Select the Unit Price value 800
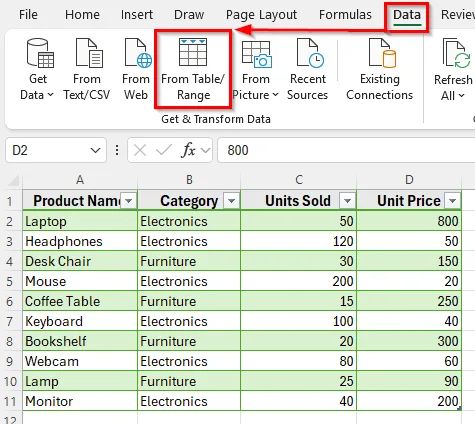Screen dimensions: 475x424 (409, 221)
